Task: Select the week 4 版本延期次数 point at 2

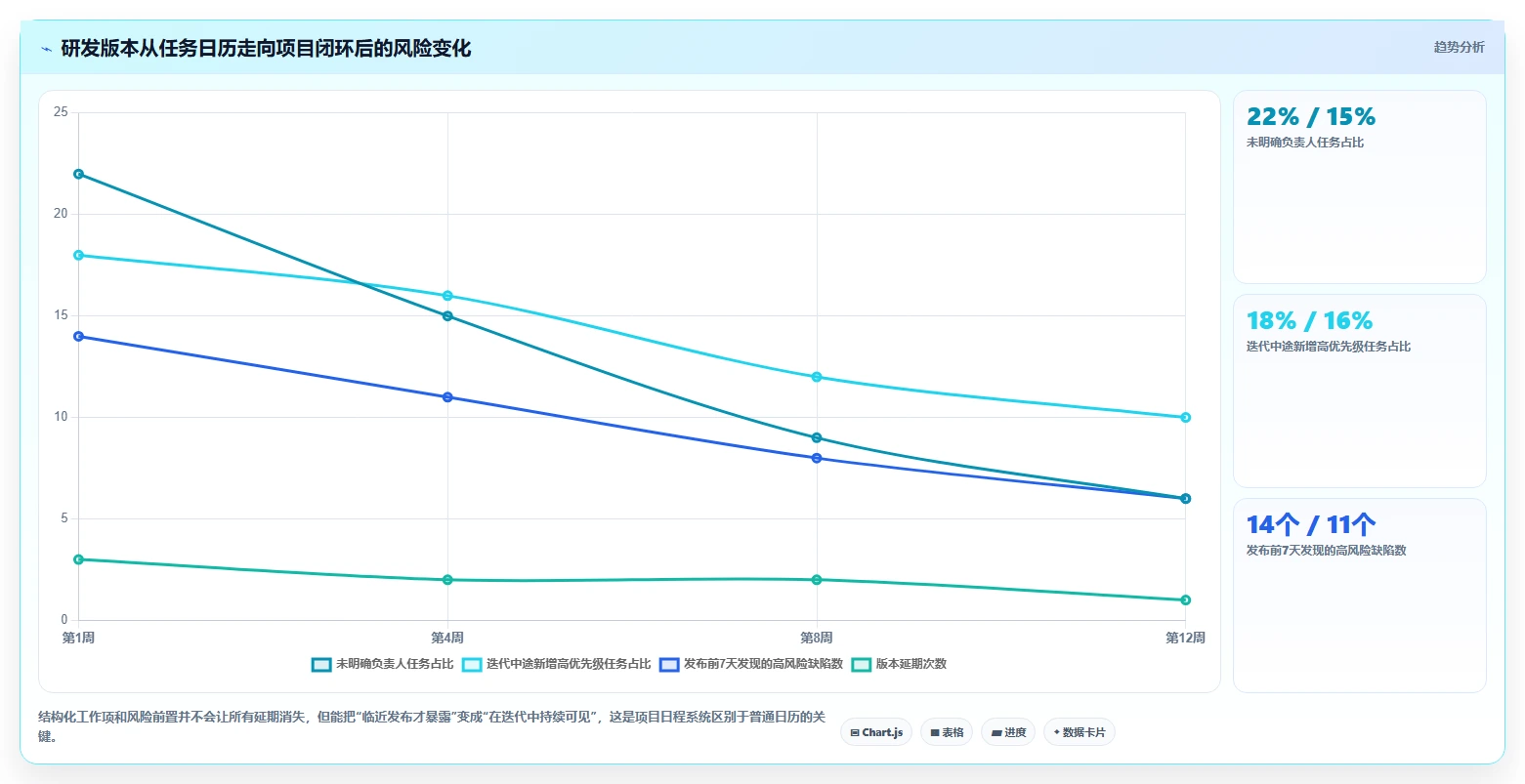Action: [447, 580]
